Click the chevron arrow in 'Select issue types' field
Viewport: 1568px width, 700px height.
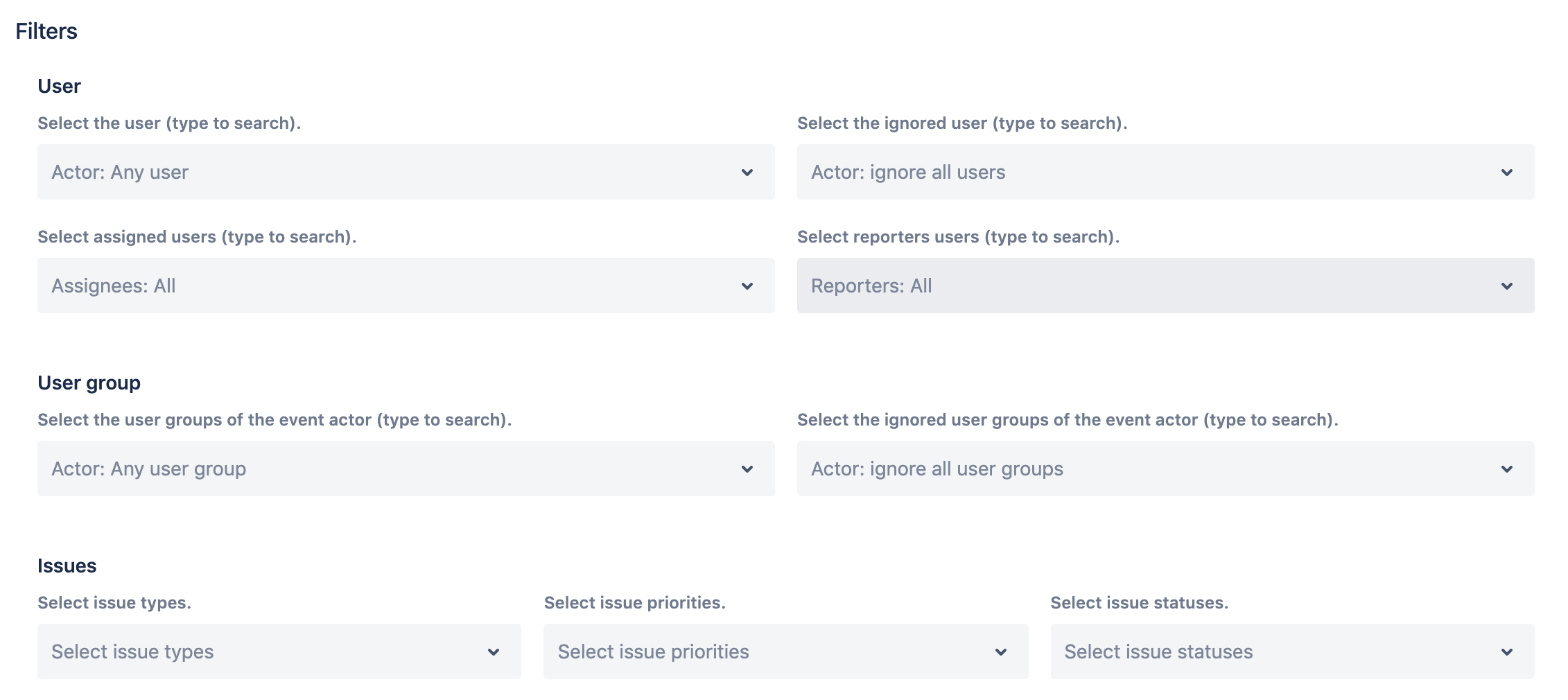click(493, 652)
